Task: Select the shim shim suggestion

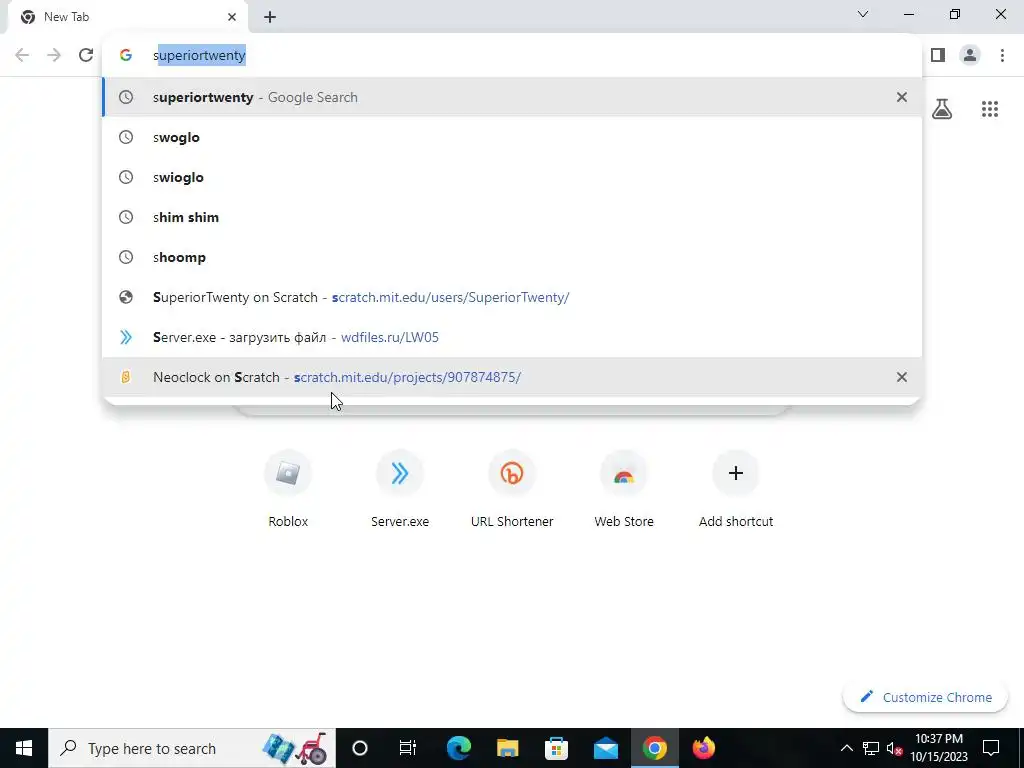Action: 512,217
